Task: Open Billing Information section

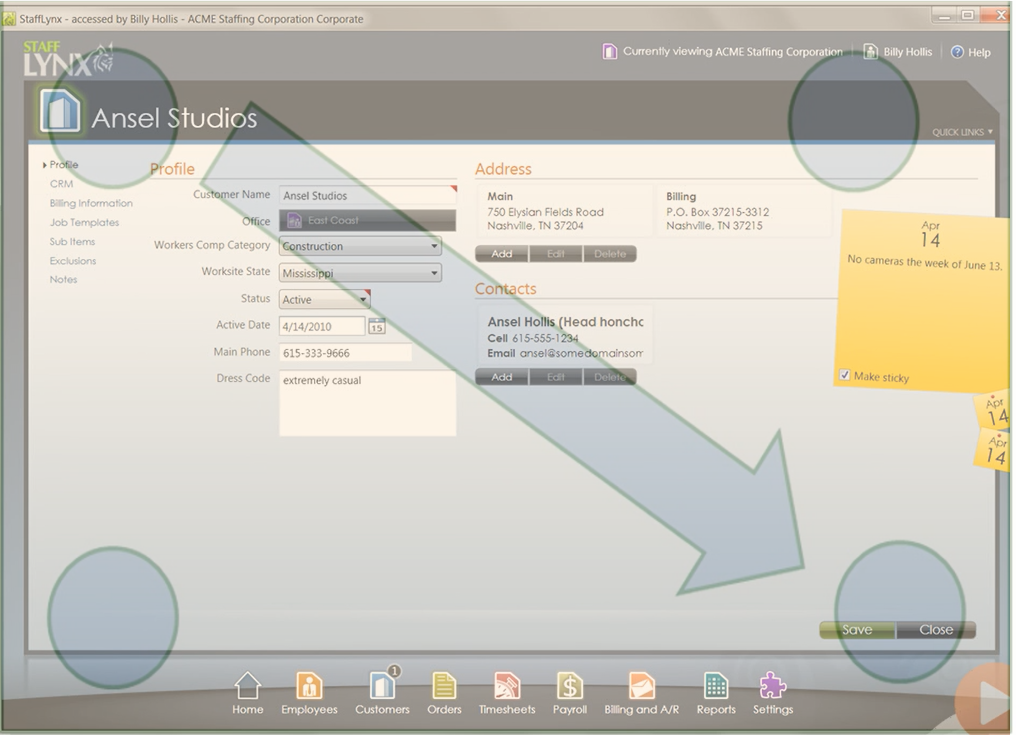Action: [91, 203]
